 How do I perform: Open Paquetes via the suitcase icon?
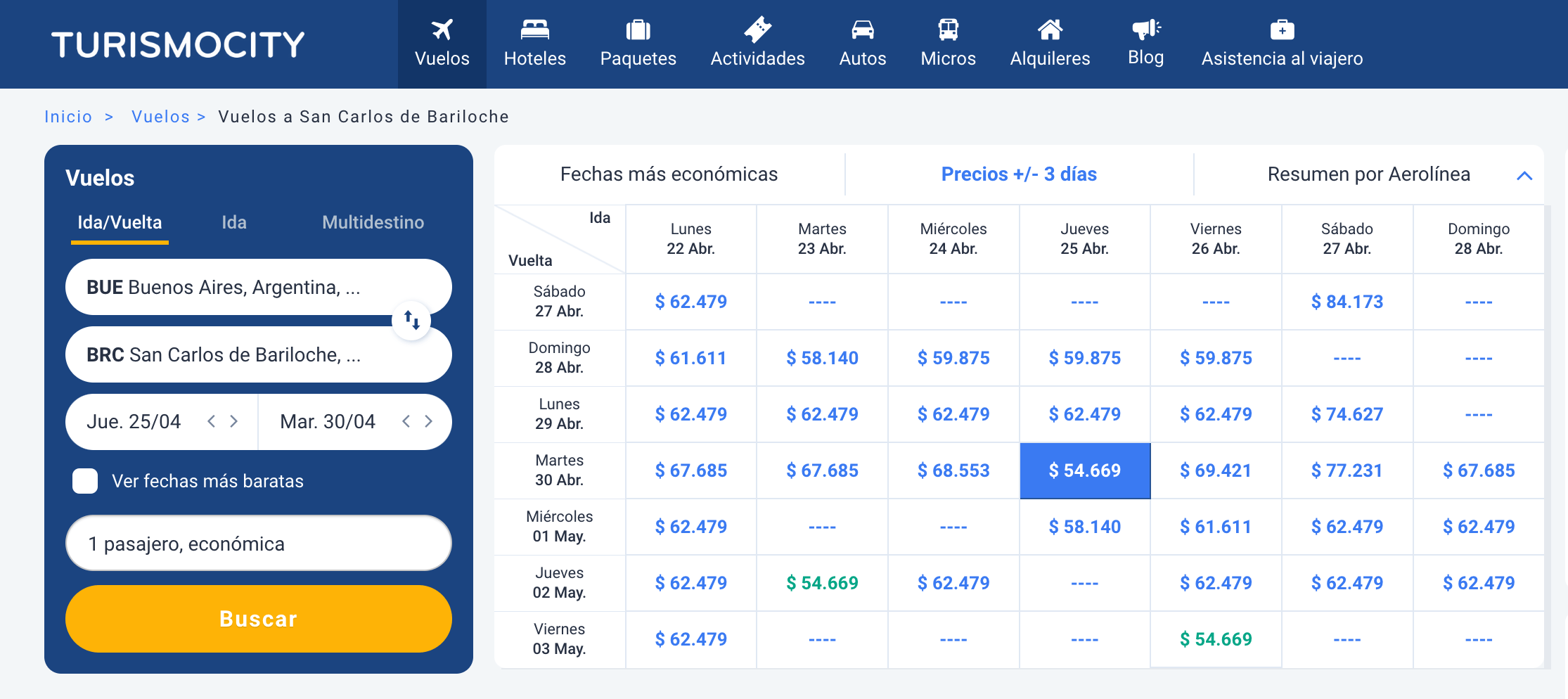click(x=638, y=30)
